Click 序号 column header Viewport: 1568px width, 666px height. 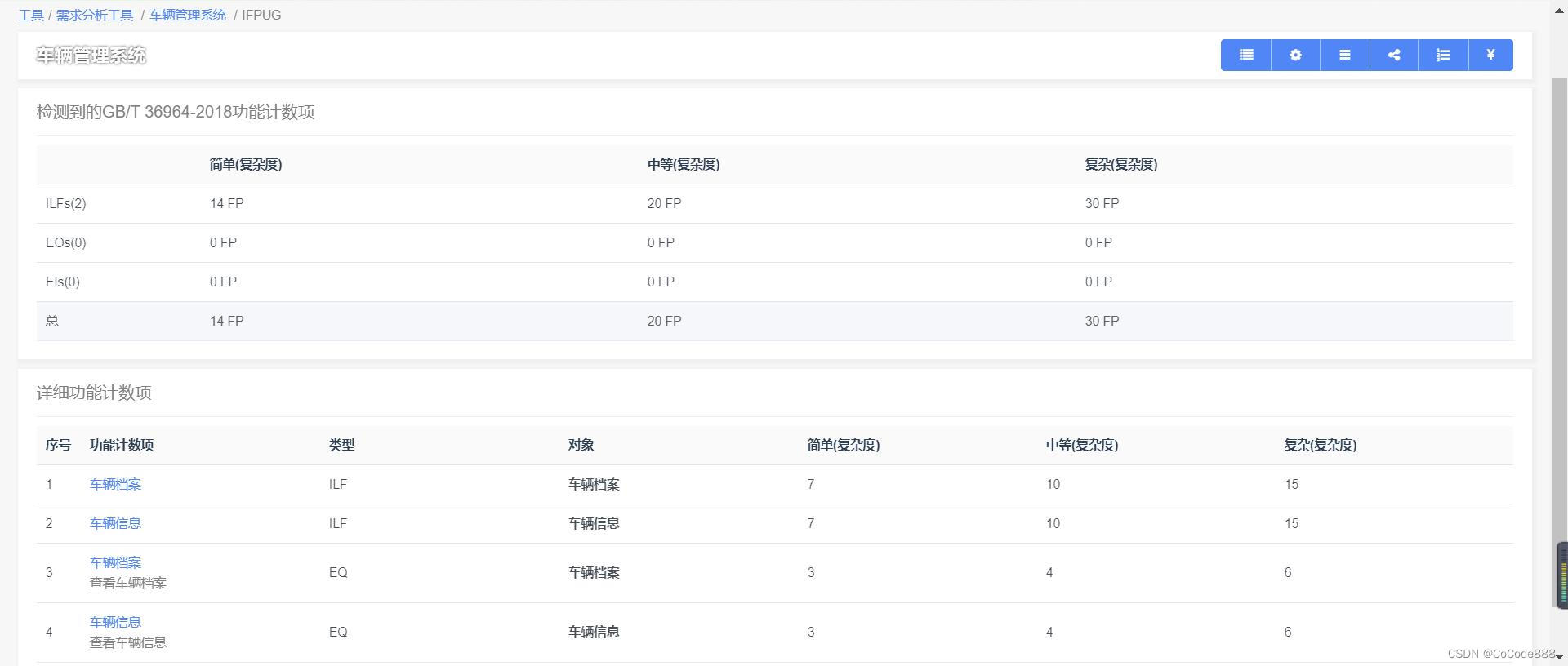59,445
